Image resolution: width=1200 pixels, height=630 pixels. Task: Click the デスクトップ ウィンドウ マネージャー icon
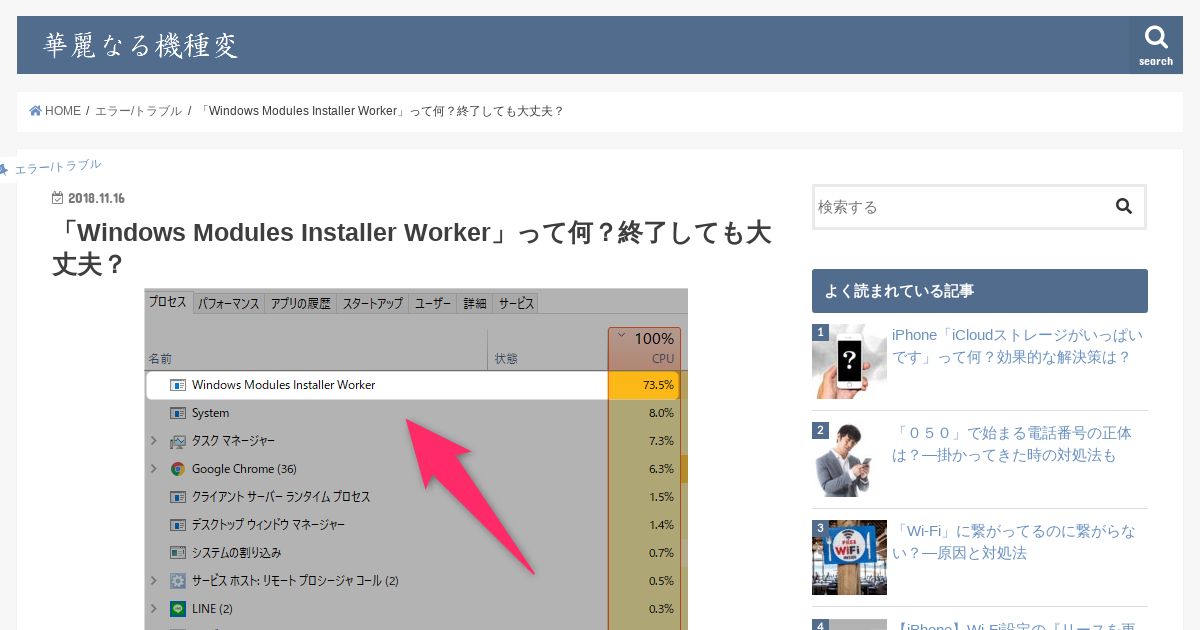click(178, 525)
